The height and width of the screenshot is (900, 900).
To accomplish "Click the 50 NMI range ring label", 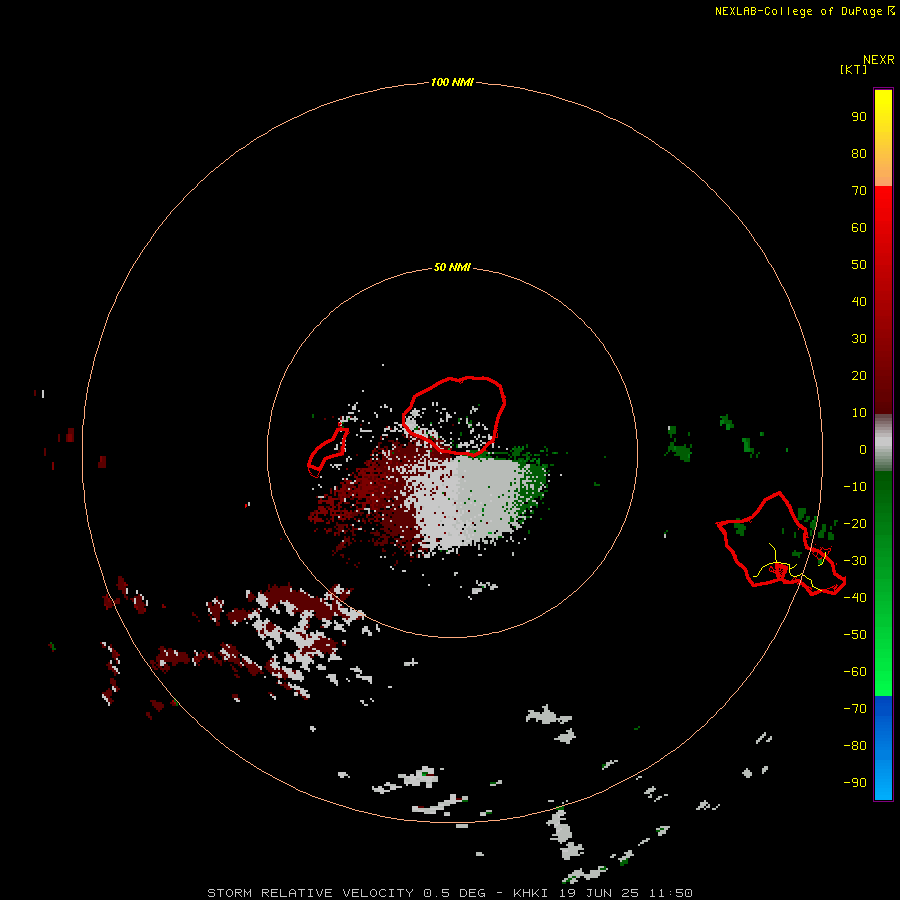I will click(x=452, y=267).
